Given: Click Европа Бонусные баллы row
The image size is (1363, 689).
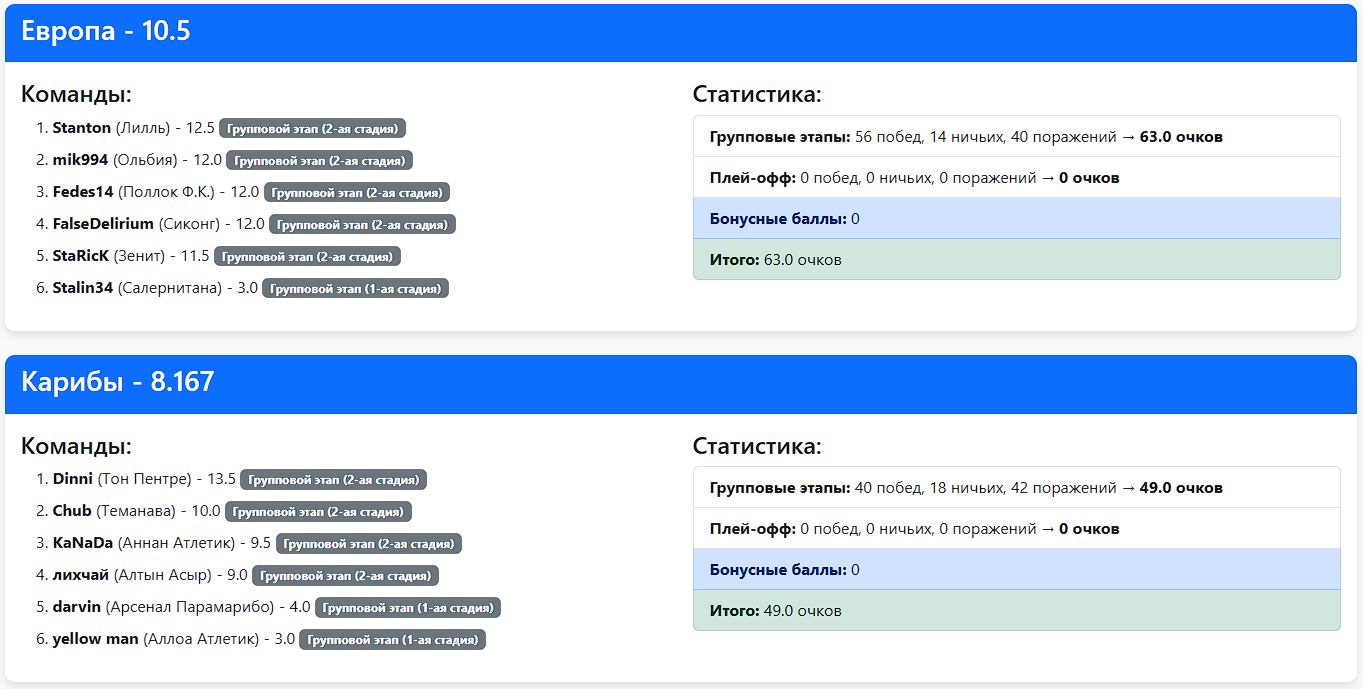Looking at the screenshot, I should [1017, 218].
